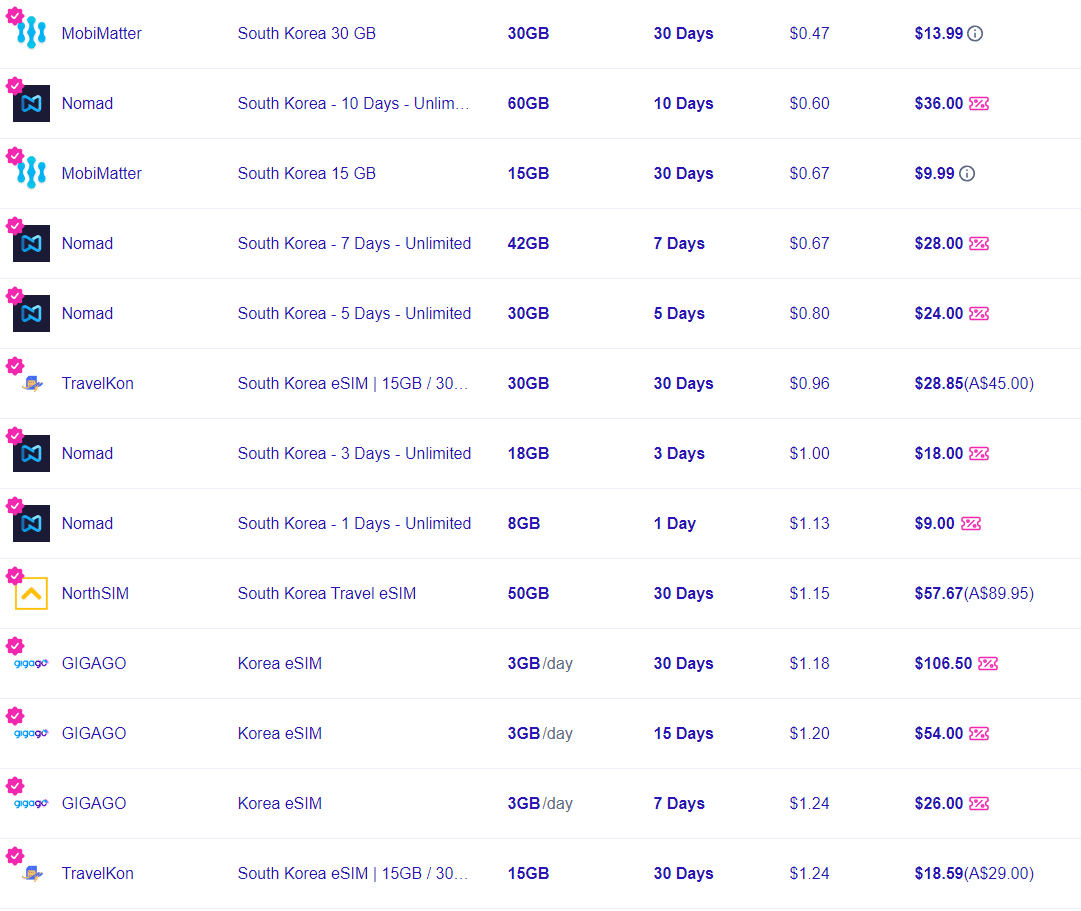Viewport: 1081px width, 911px height.
Task: Open the South Korea Travel eSIM plan
Action: (x=326, y=593)
